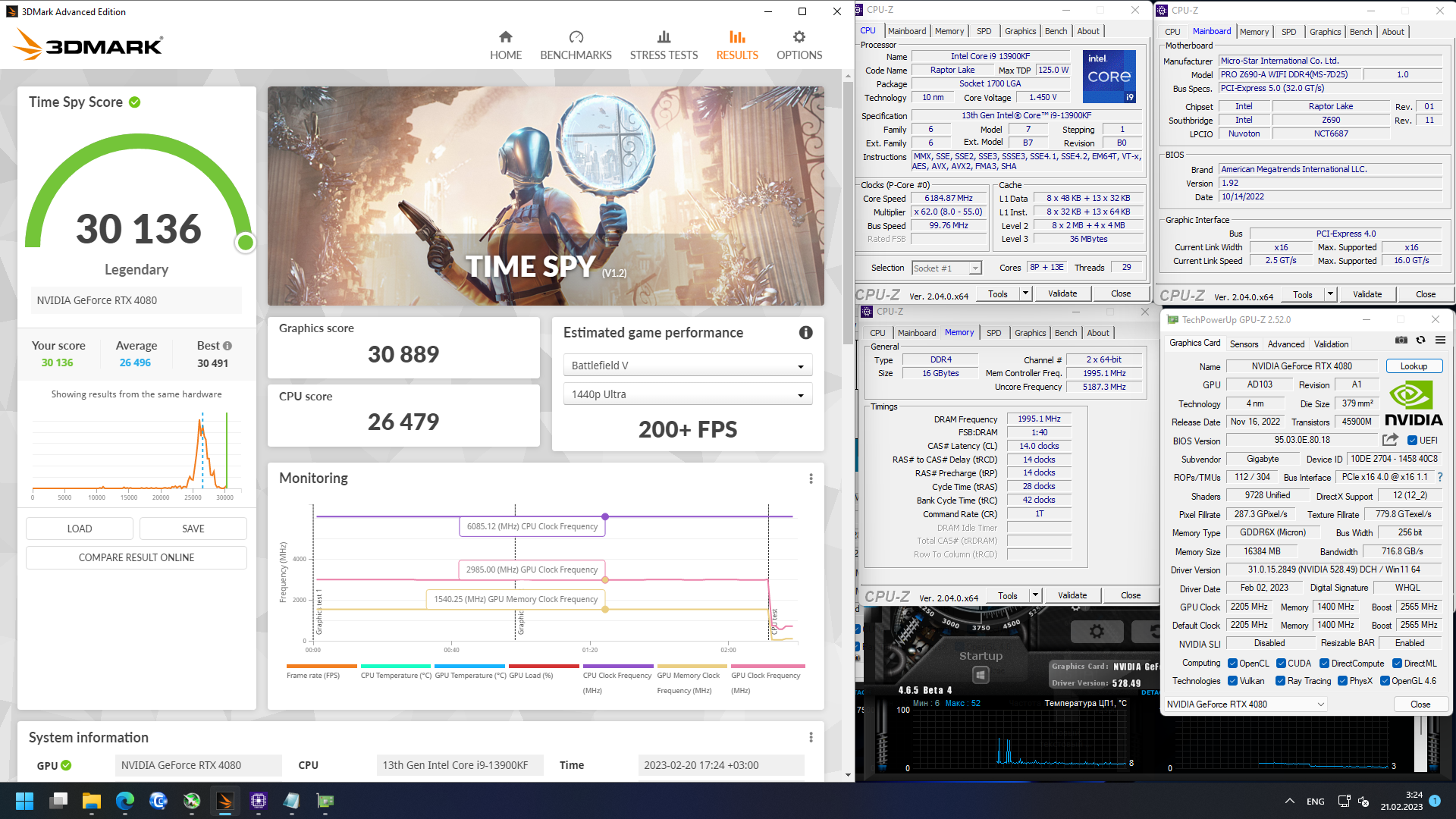1456x819 pixels.
Task: Open Microsoft Edge from the taskbar
Action: pos(125,801)
